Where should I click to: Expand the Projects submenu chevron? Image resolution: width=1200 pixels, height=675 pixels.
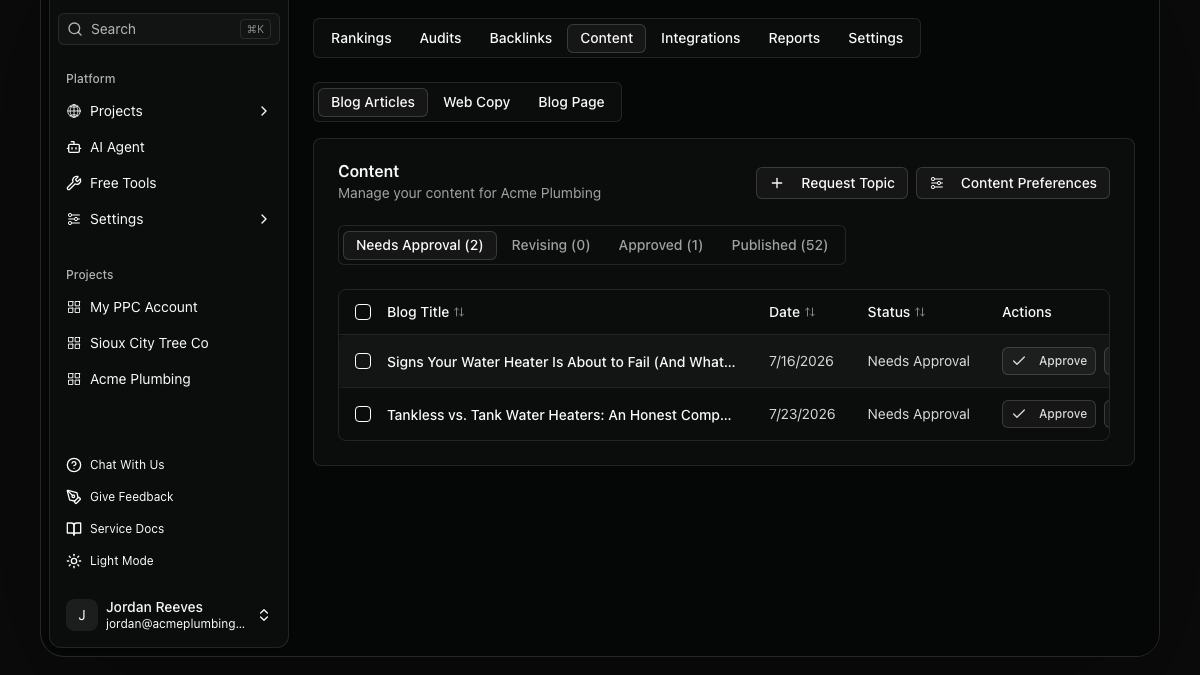[264, 111]
